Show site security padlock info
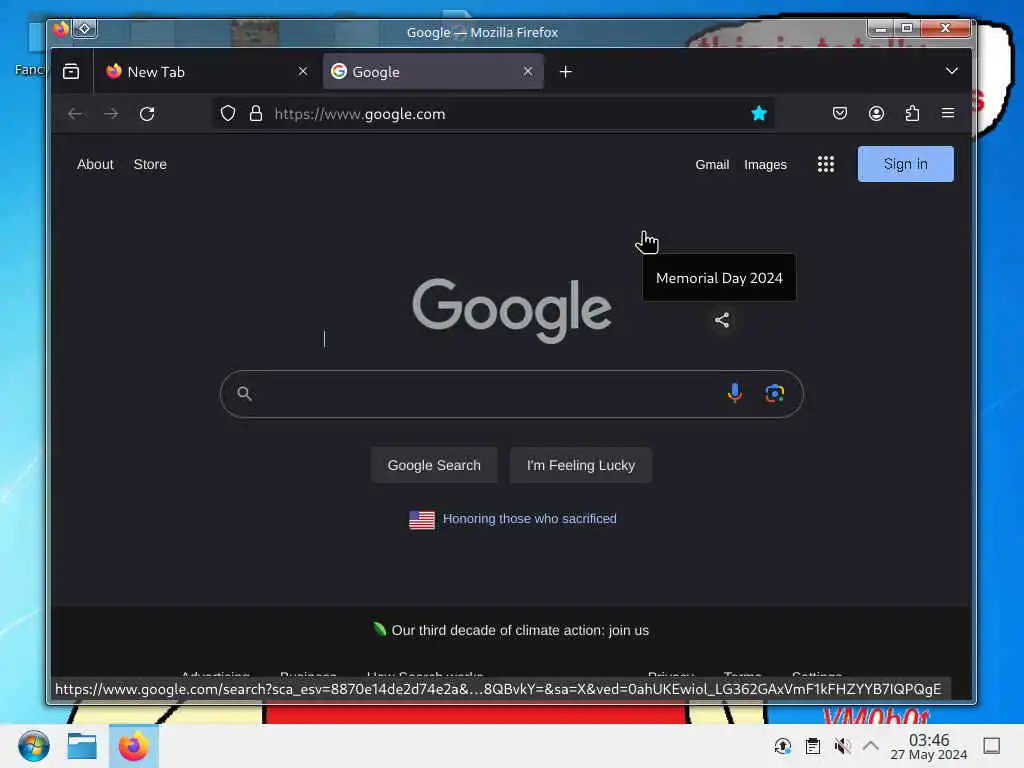 tap(256, 114)
